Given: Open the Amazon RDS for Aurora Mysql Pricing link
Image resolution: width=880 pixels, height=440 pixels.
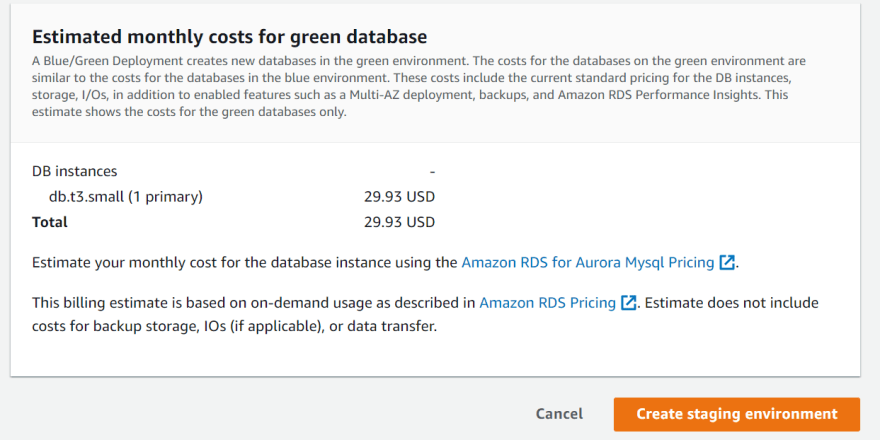Looking at the screenshot, I should pos(588,262).
